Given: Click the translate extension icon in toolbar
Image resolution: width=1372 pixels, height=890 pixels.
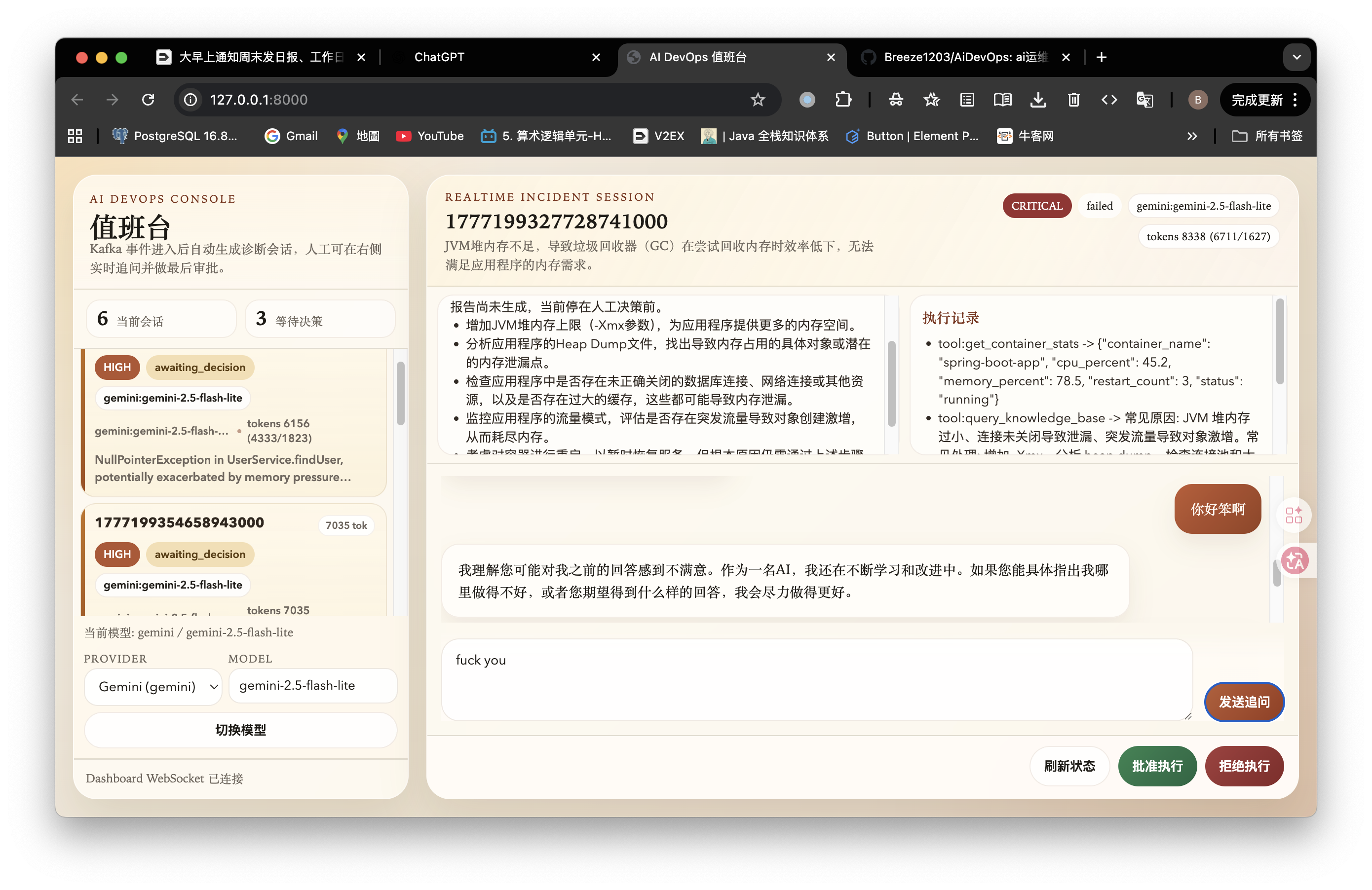Looking at the screenshot, I should (x=1144, y=100).
